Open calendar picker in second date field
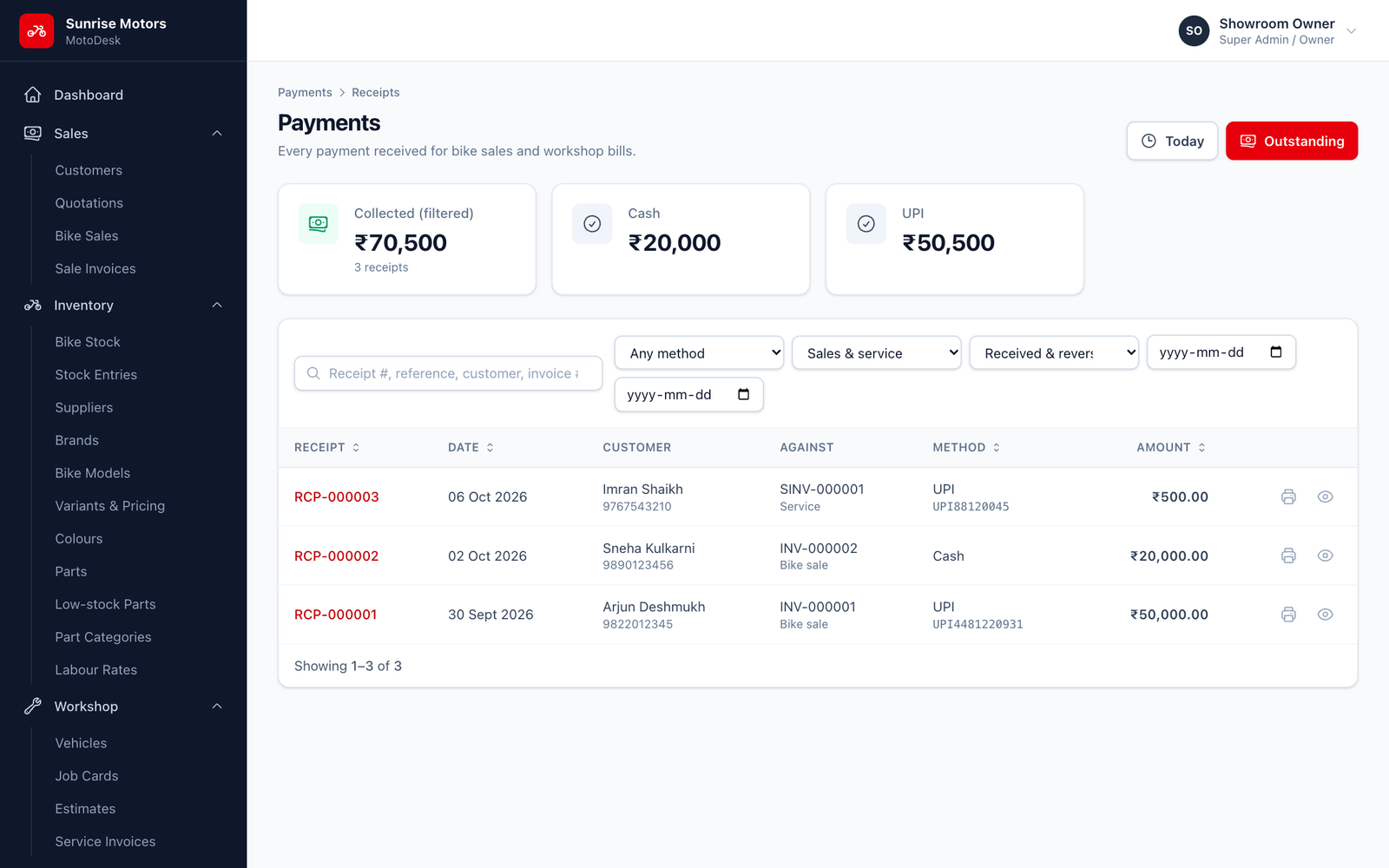 743,394
